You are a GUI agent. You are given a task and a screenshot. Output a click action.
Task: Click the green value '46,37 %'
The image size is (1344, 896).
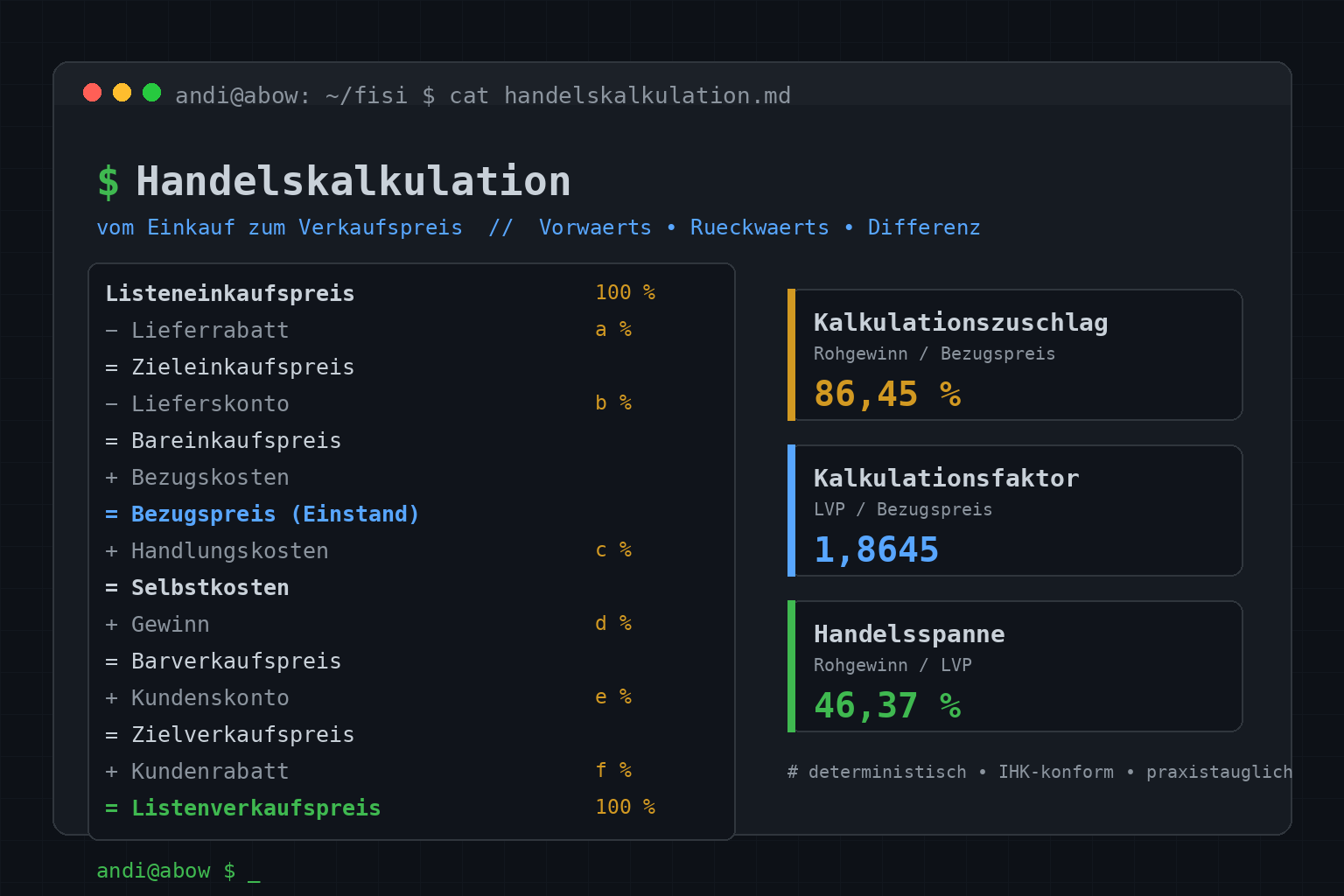point(887,705)
